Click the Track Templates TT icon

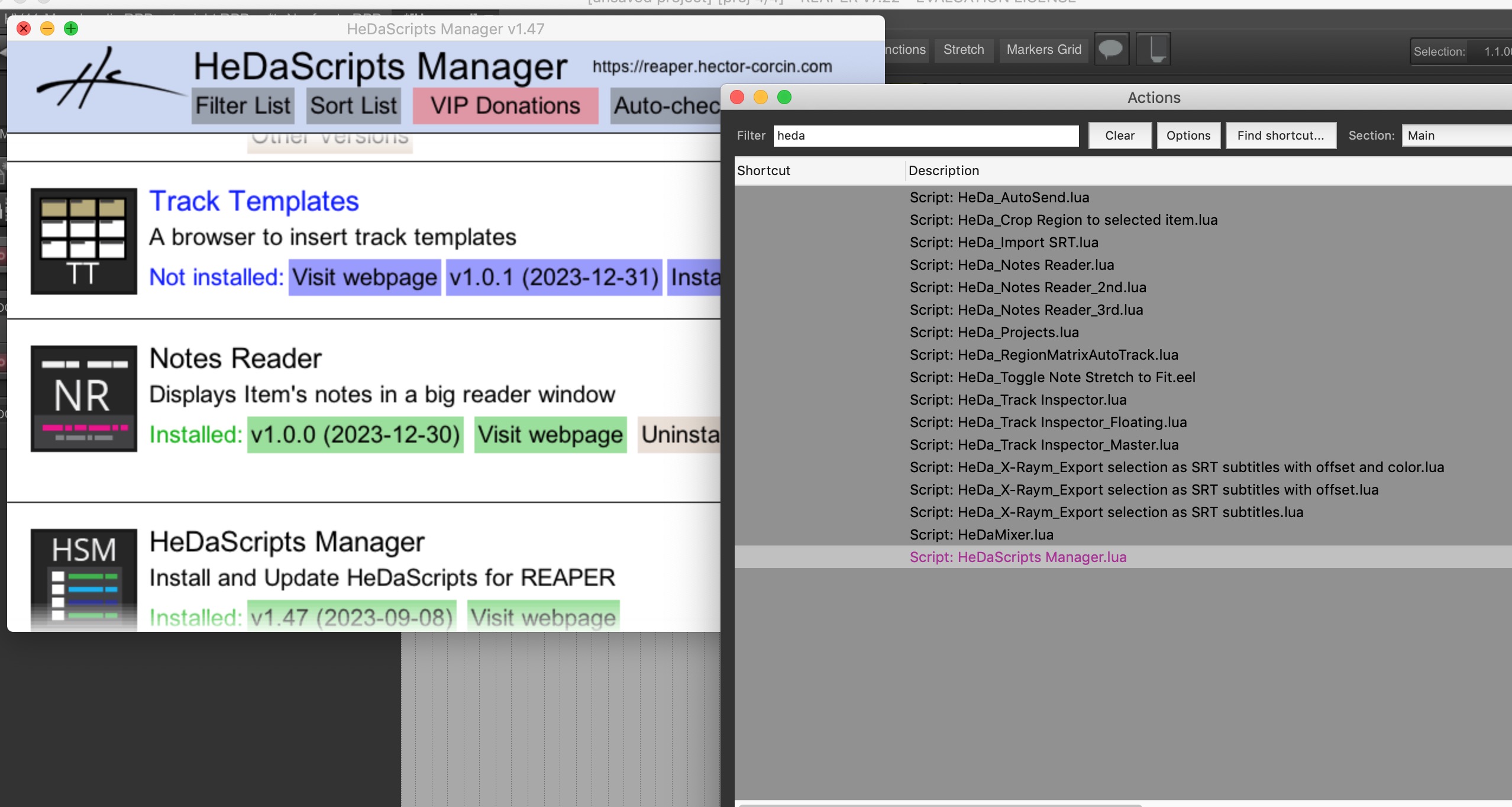point(83,241)
